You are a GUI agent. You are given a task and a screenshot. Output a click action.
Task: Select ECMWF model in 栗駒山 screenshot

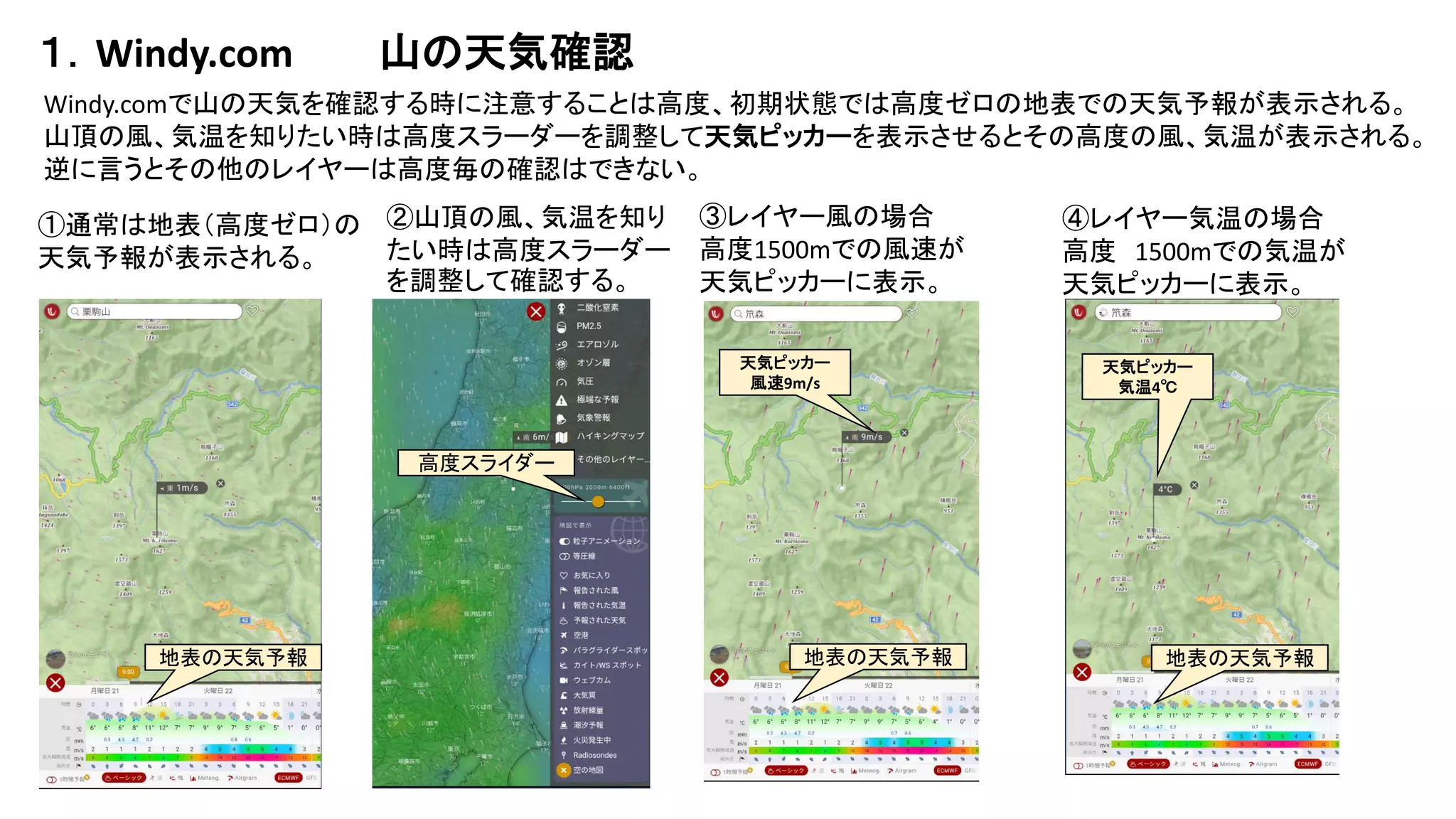pyautogui.click(x=288, y=778)
